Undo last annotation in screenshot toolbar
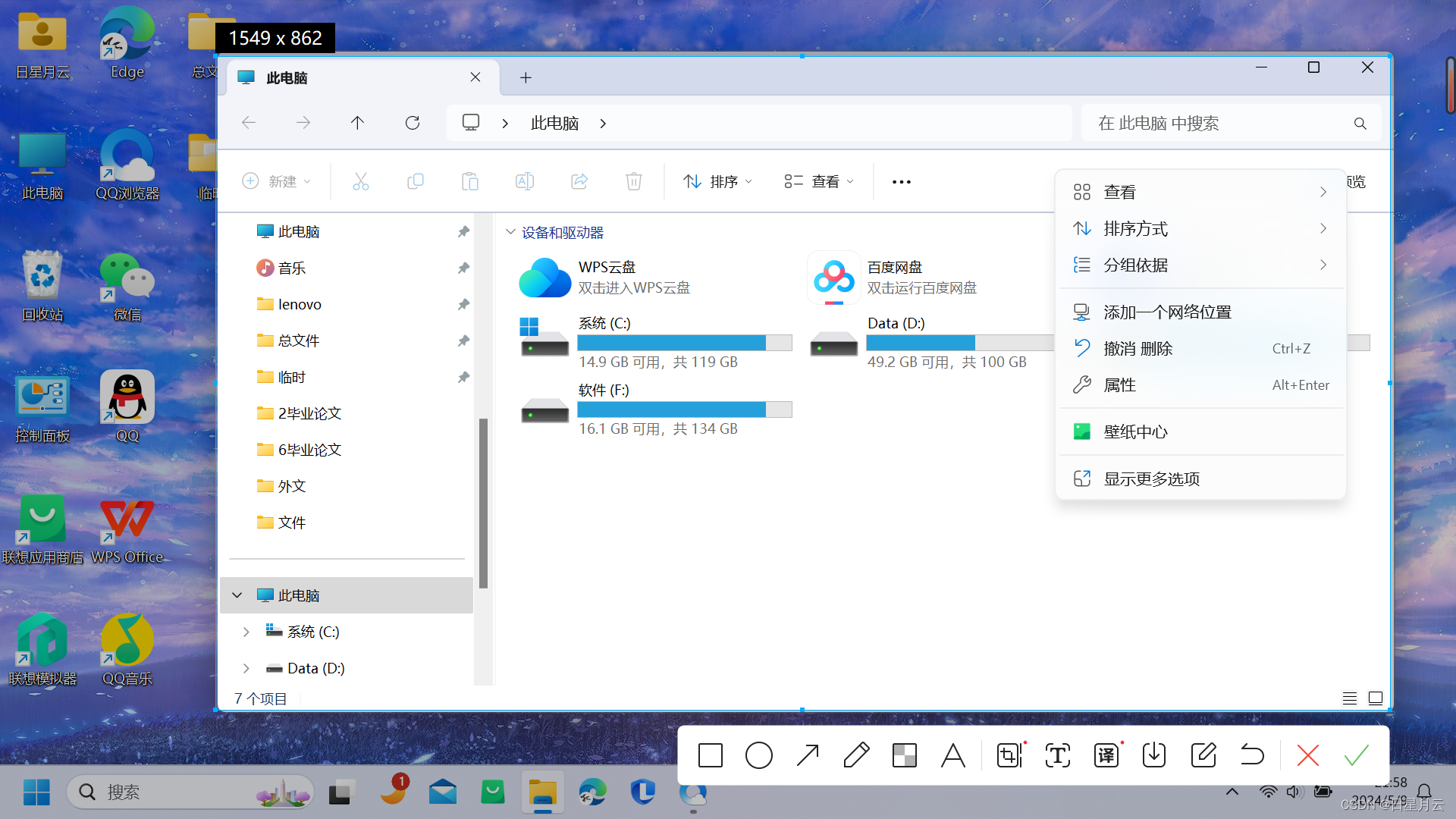Screen dimensions: 1456x819 point(1252,755)
